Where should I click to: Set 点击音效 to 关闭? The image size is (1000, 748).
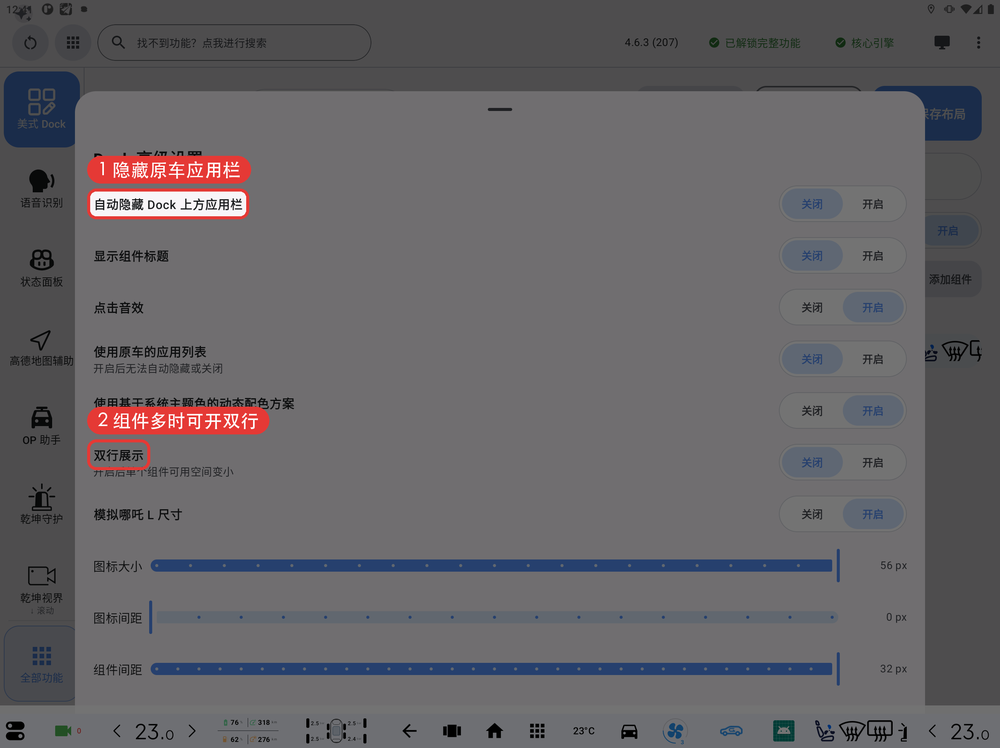812,307
